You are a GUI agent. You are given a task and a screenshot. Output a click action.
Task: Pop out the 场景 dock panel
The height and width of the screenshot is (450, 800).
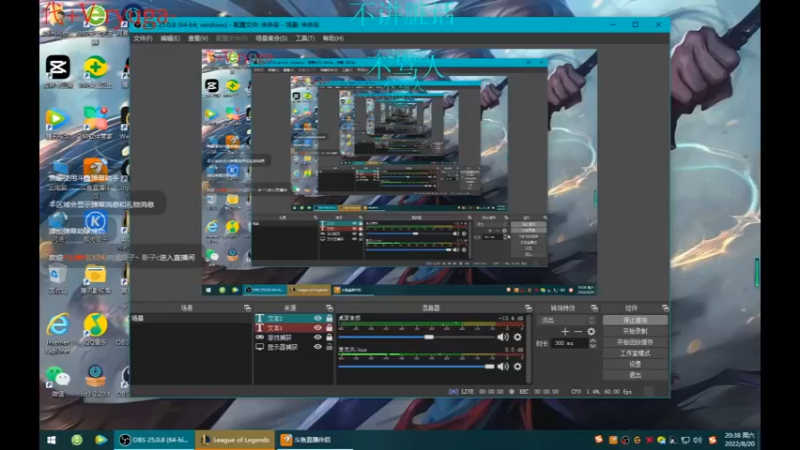(x=247, y=308)
